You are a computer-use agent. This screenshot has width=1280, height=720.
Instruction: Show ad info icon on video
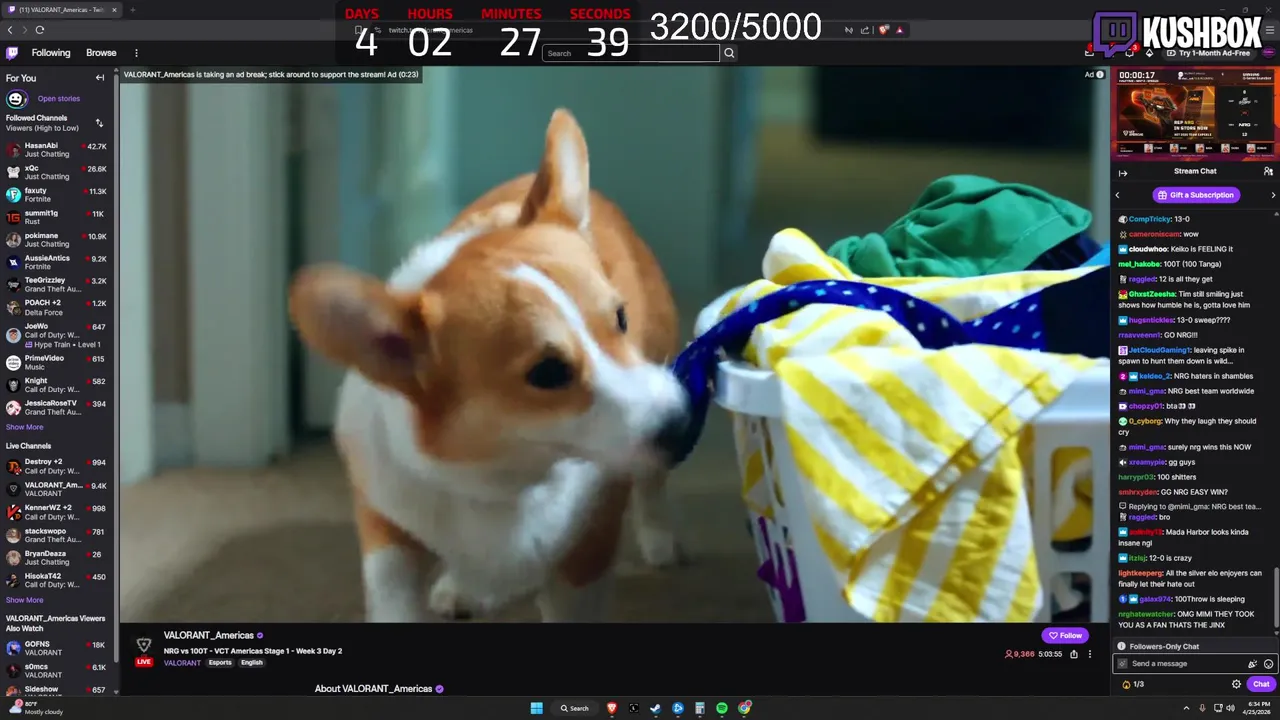tap(1100, 74)
